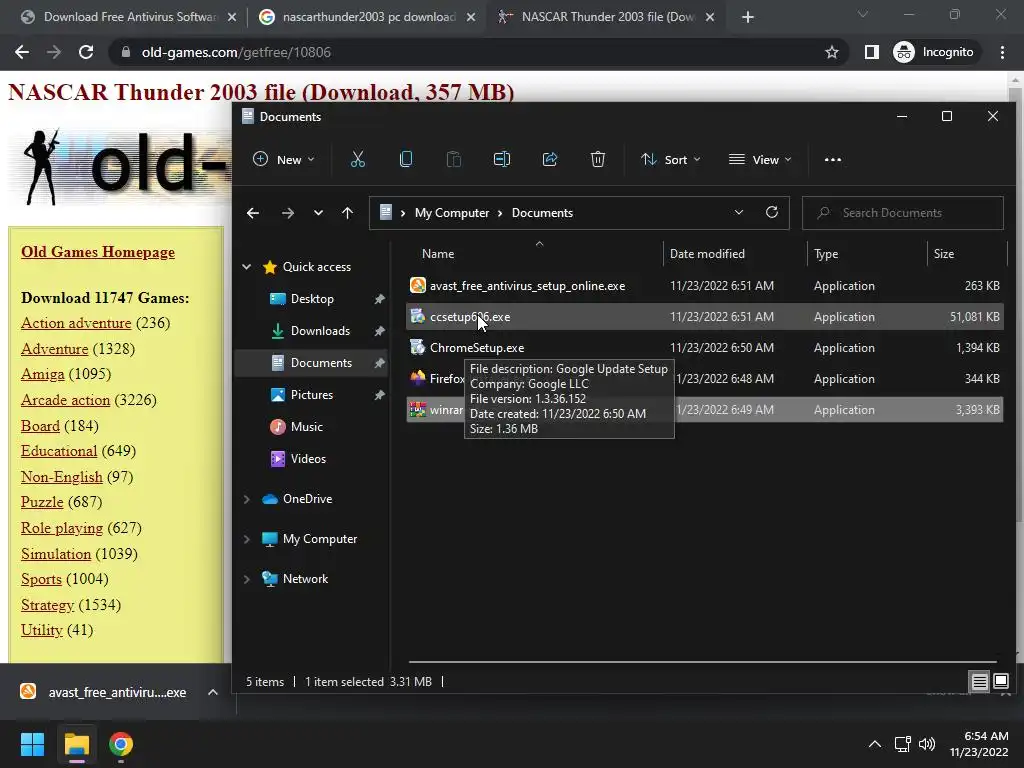This screenshot has height=768, width=1024.
Task: Go back in File Explorer navigation
Action: tap(253, 213)
